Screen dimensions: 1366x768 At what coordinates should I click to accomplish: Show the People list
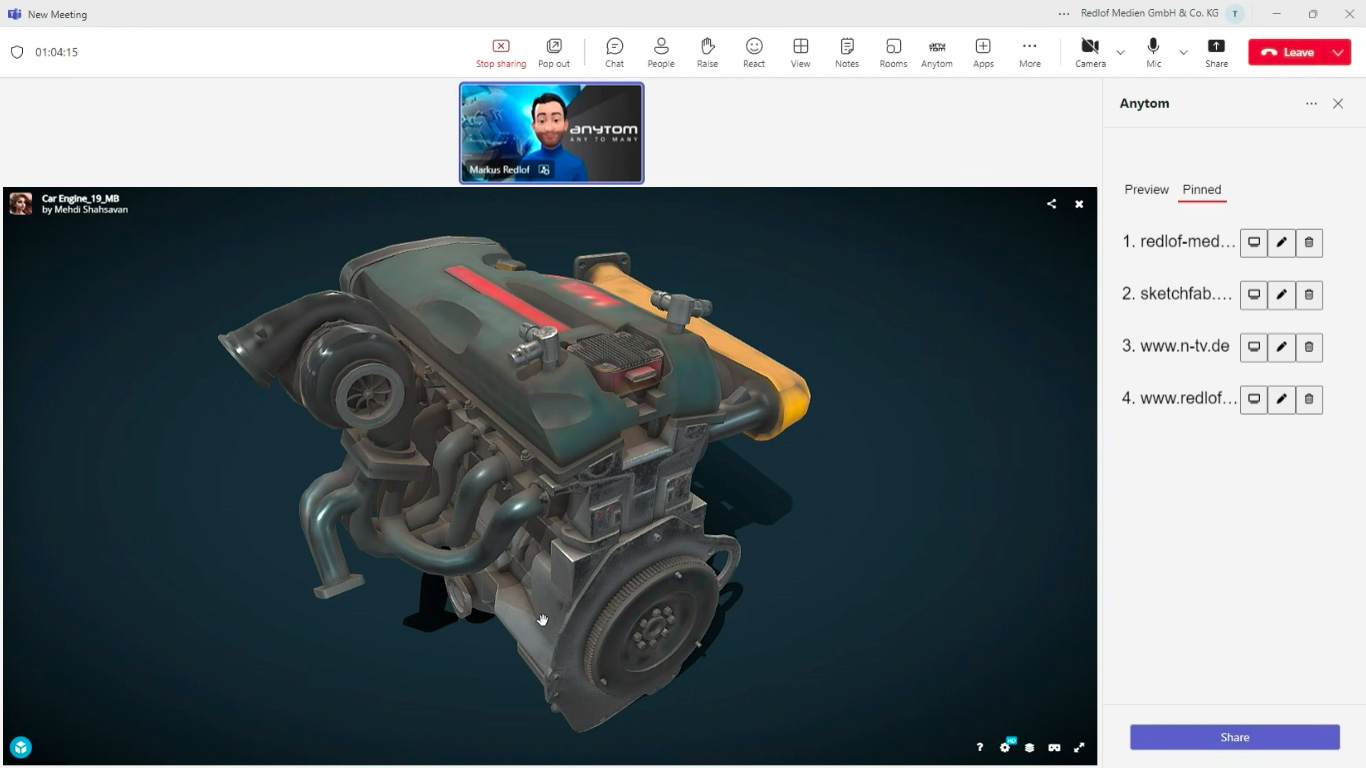point(661,53)
